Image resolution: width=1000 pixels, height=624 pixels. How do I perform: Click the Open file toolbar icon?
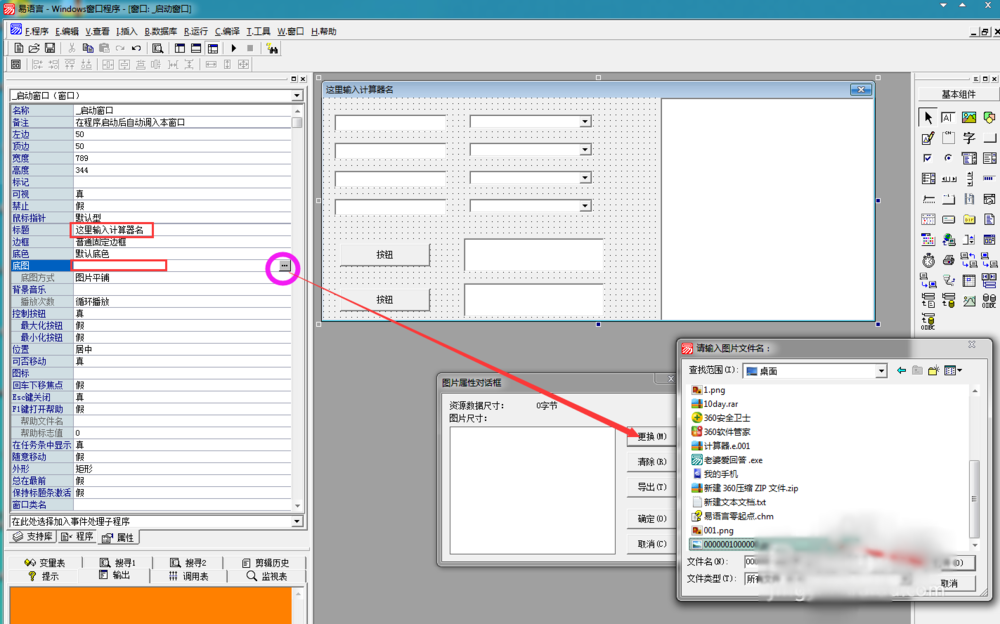click(x=34, y=48)
